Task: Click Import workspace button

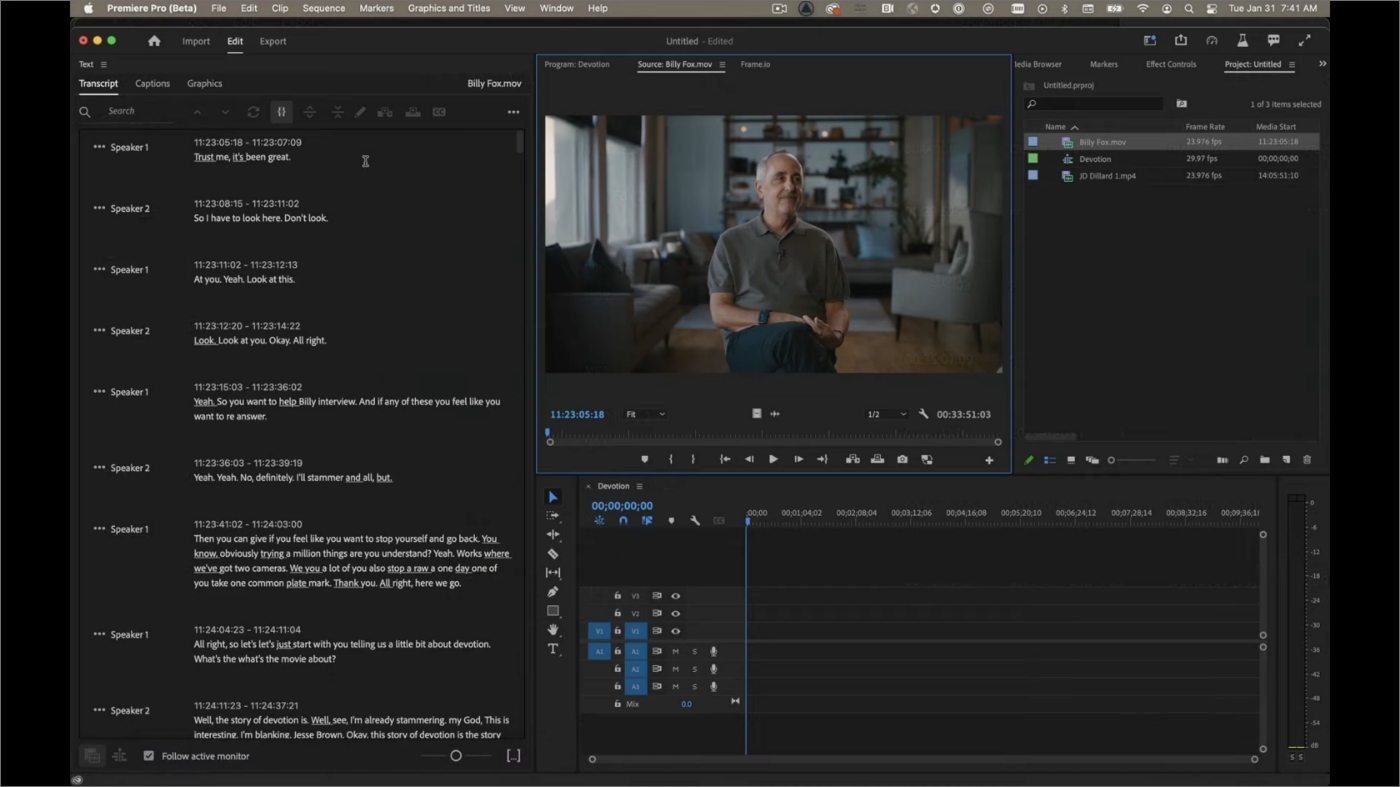Action: point(196,41)
